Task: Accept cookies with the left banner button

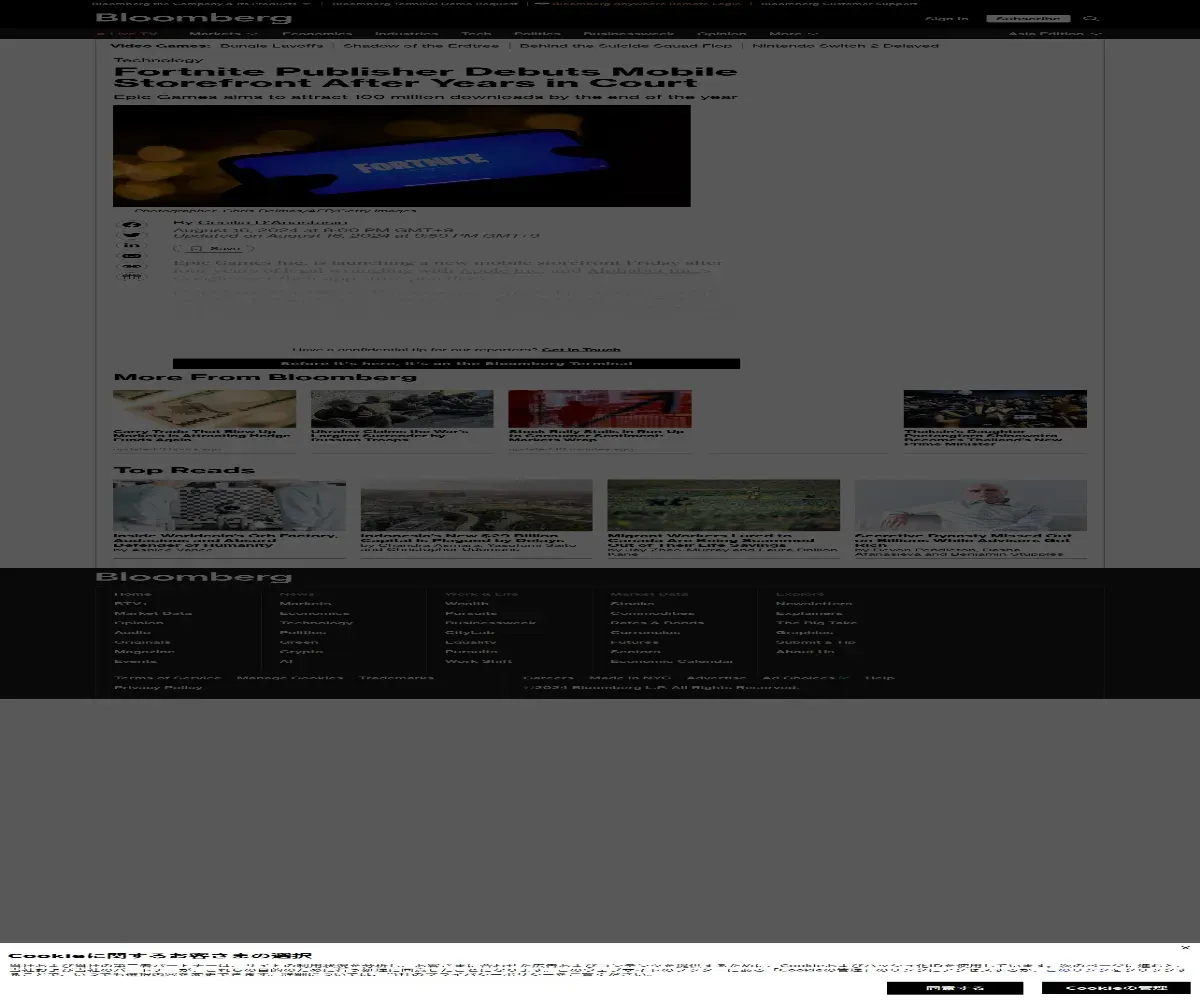Action: [954, 988]
